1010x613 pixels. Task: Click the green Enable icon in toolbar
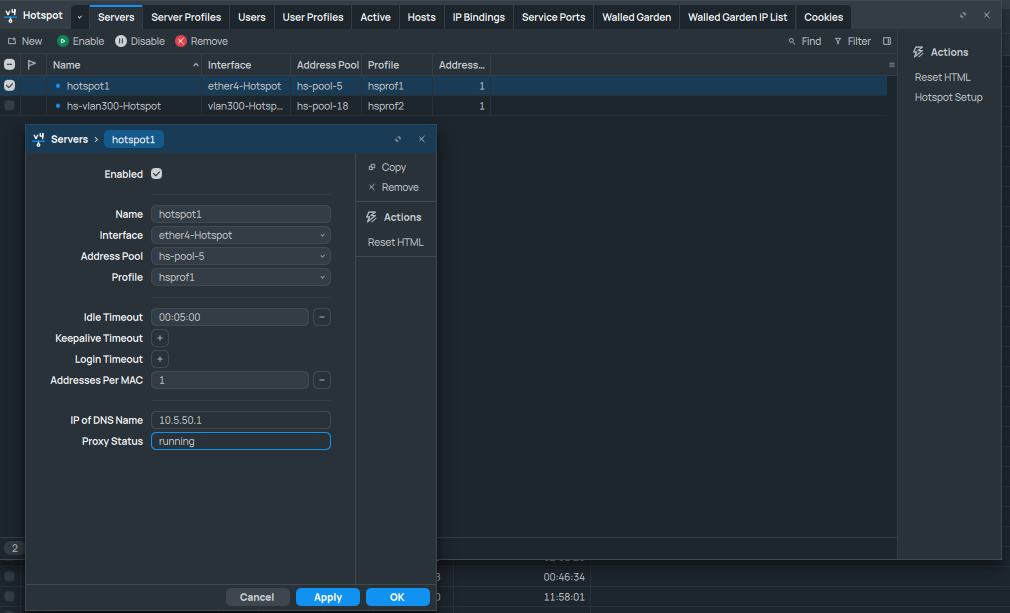pos(63,41)
